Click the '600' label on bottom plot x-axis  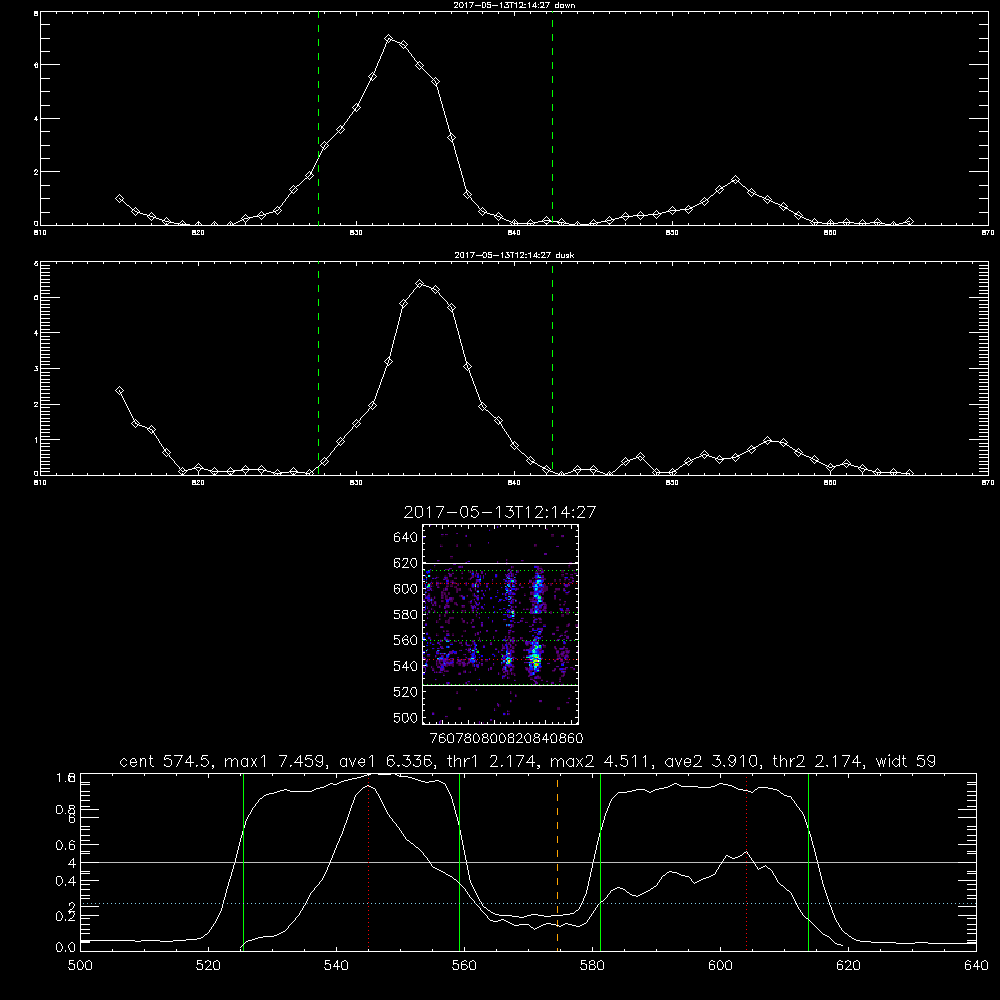click(720, 966)
